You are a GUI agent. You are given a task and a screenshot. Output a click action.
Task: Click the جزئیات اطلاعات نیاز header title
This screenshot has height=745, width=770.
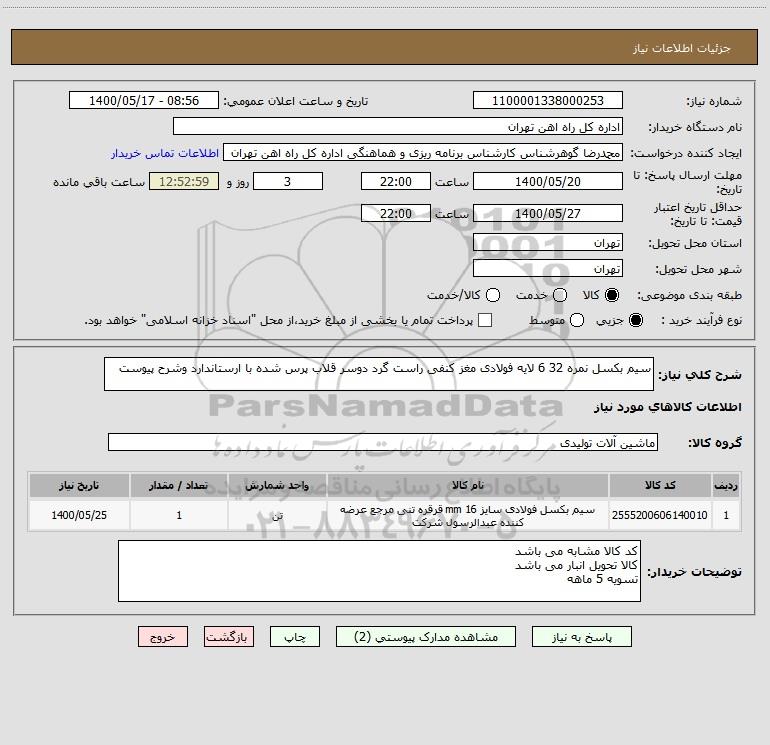682,48
